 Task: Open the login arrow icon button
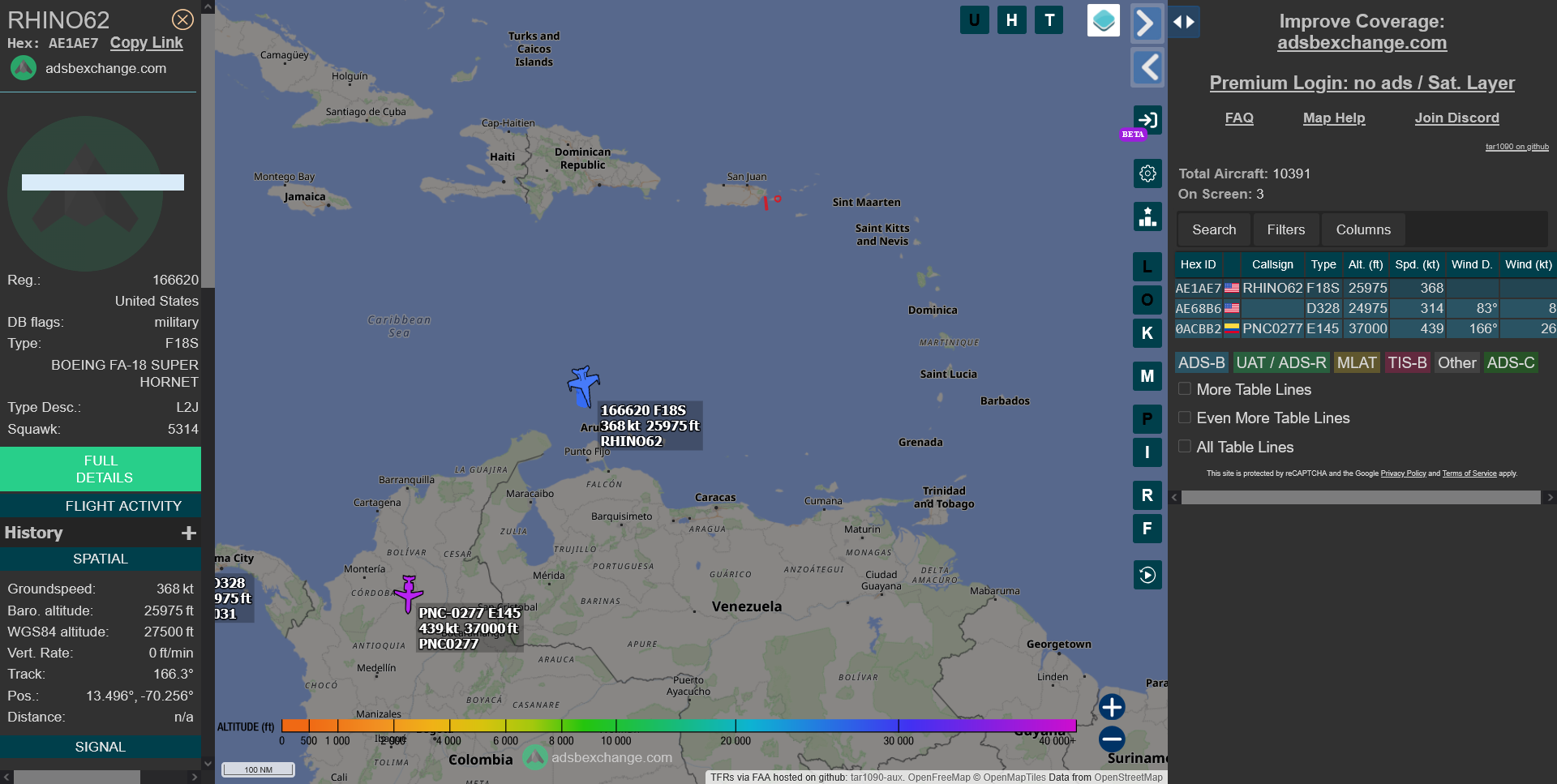(1147, 120)
